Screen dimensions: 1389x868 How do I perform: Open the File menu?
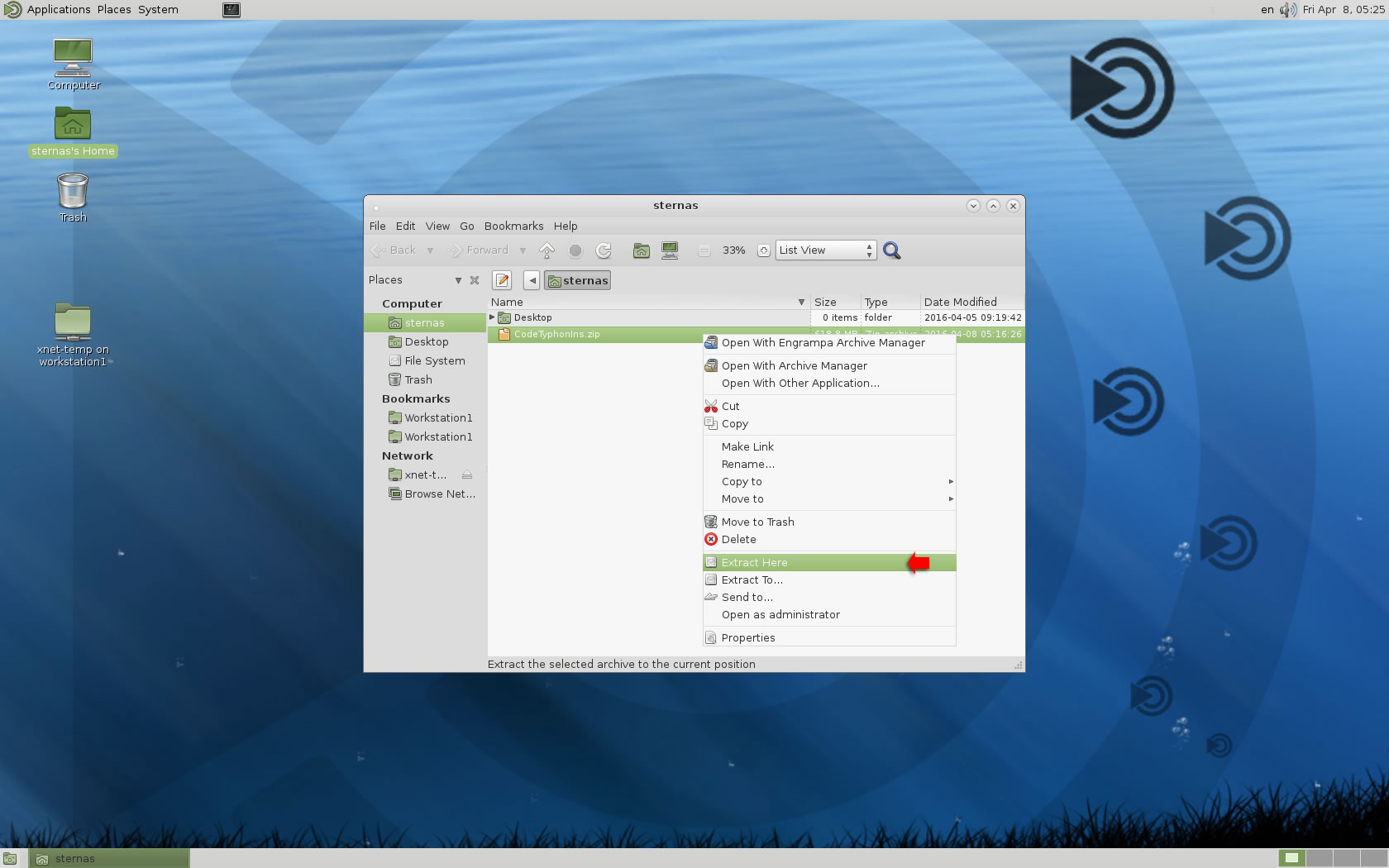(x=377, y=226)
